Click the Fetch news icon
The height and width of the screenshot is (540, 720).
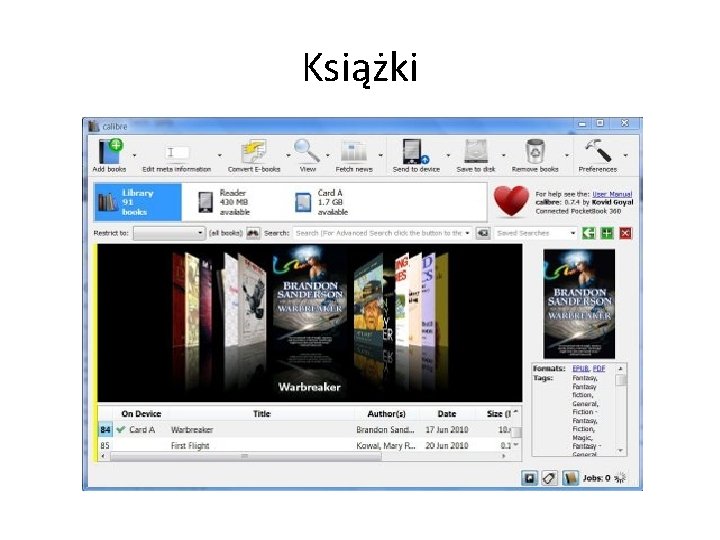click(354, 152)
